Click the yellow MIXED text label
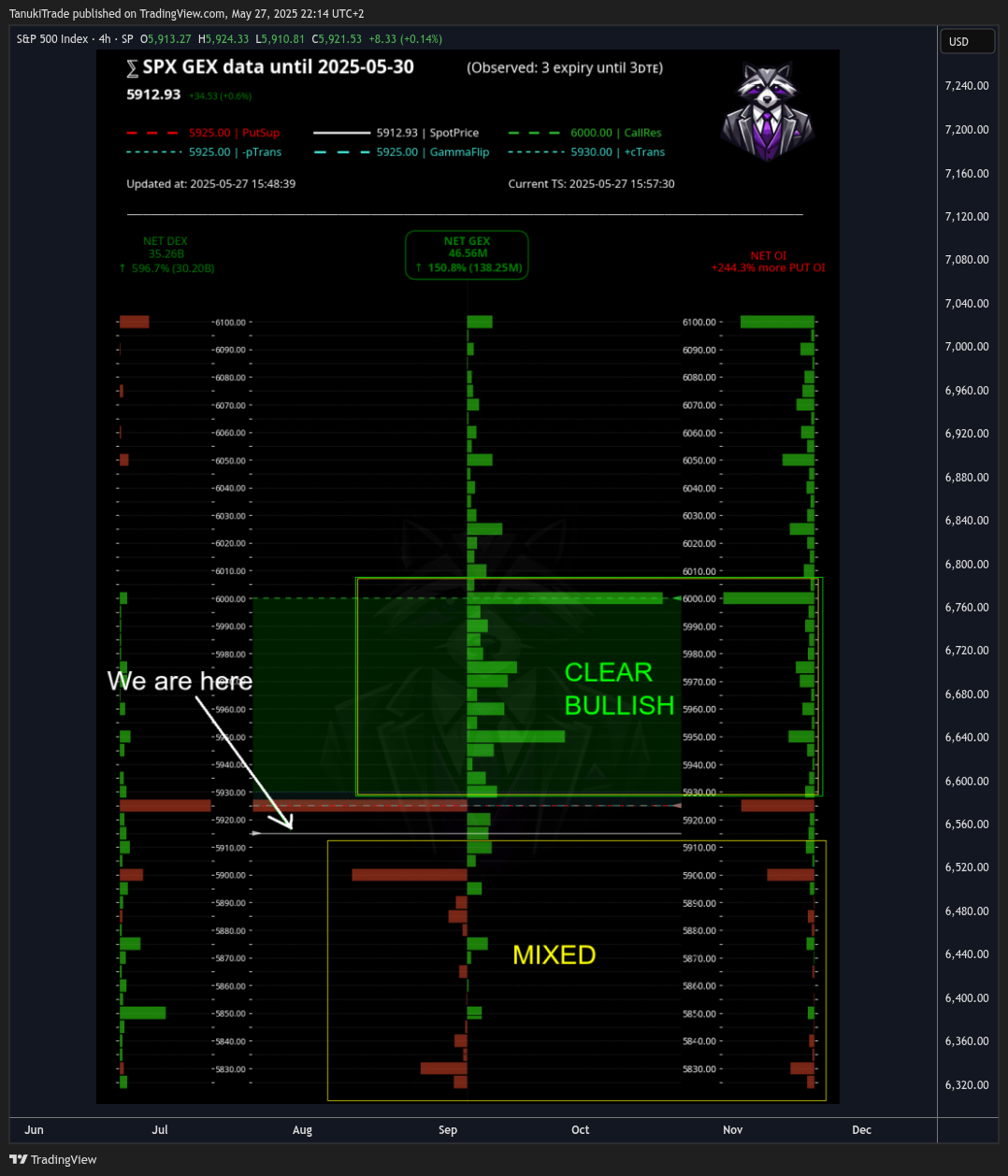 [554, 954]
